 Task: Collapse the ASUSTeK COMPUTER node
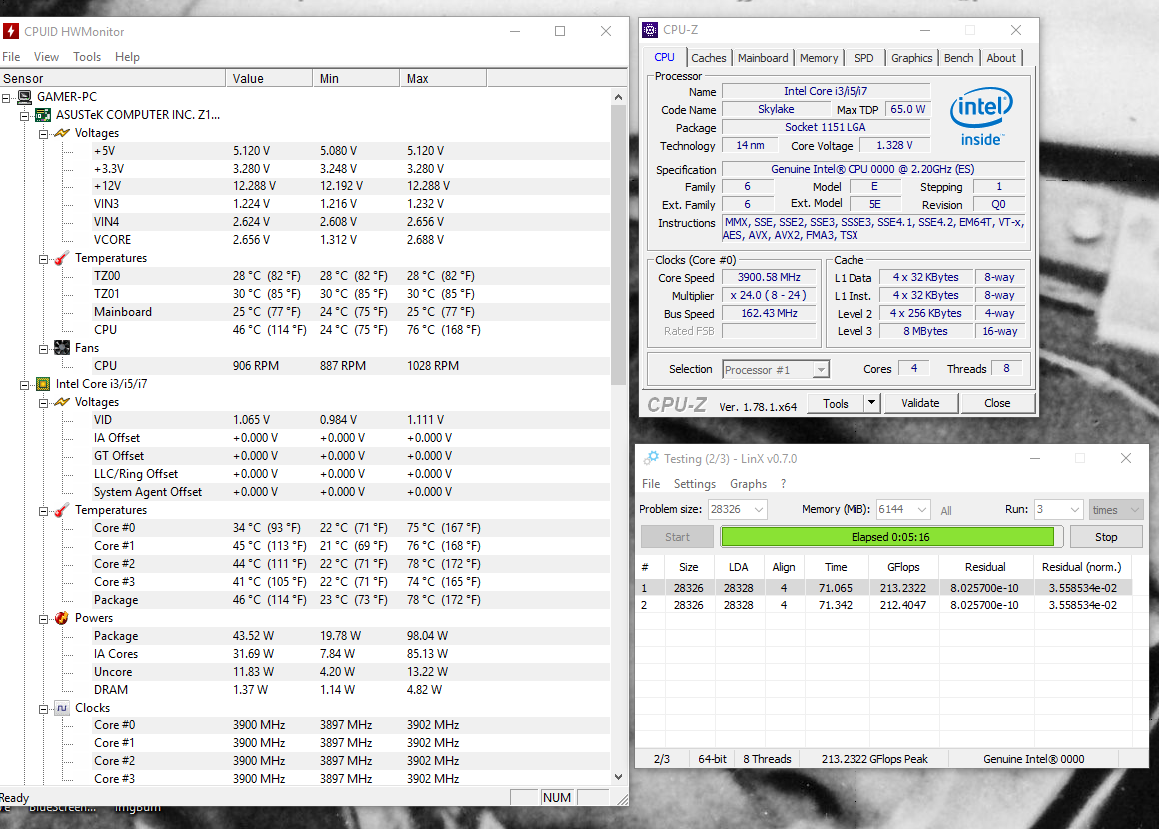(24, 115)
